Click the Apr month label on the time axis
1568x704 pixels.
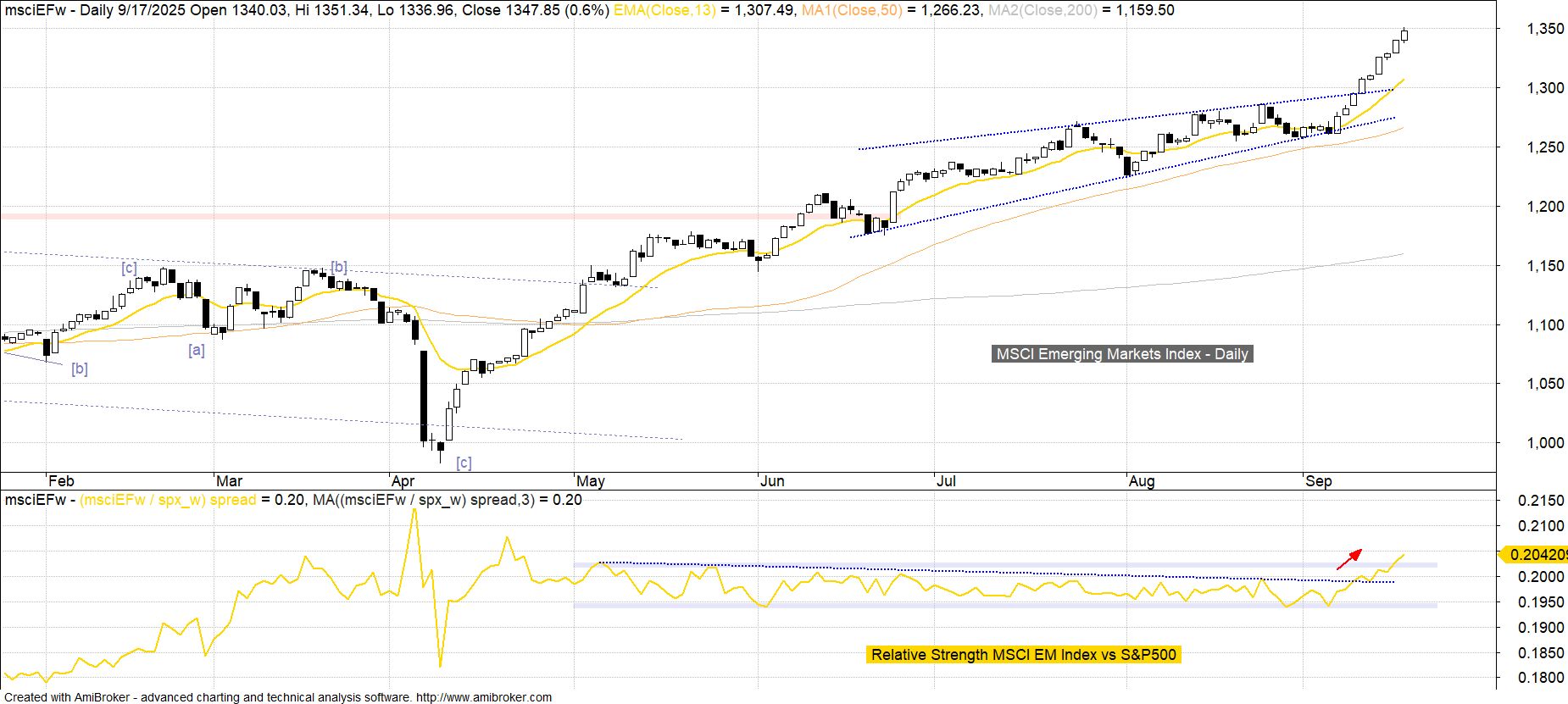click(x=403, y=481)
